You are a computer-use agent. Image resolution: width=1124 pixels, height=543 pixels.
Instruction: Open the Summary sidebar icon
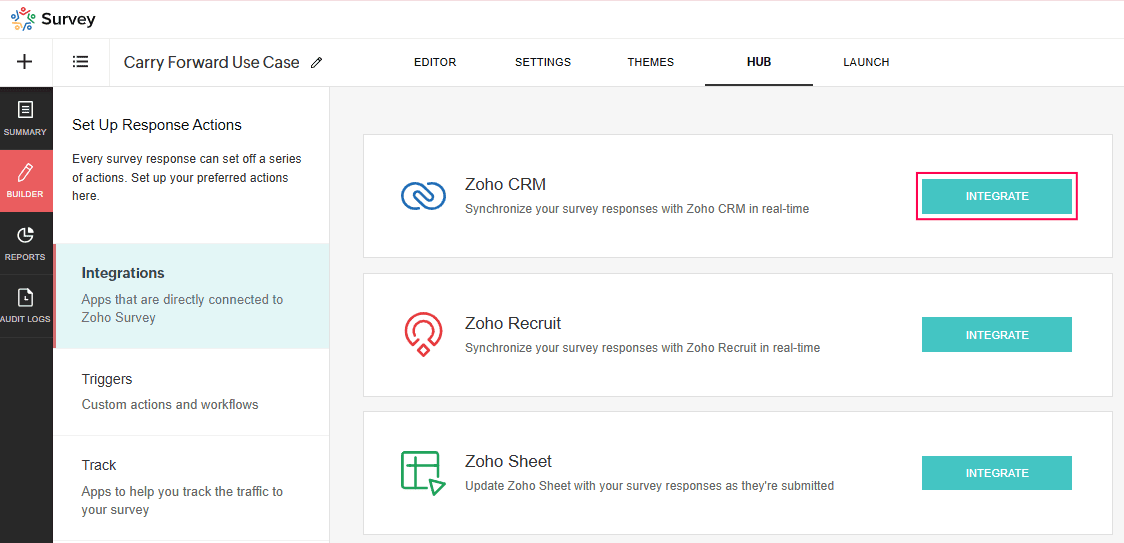click(x=25, y=117)
